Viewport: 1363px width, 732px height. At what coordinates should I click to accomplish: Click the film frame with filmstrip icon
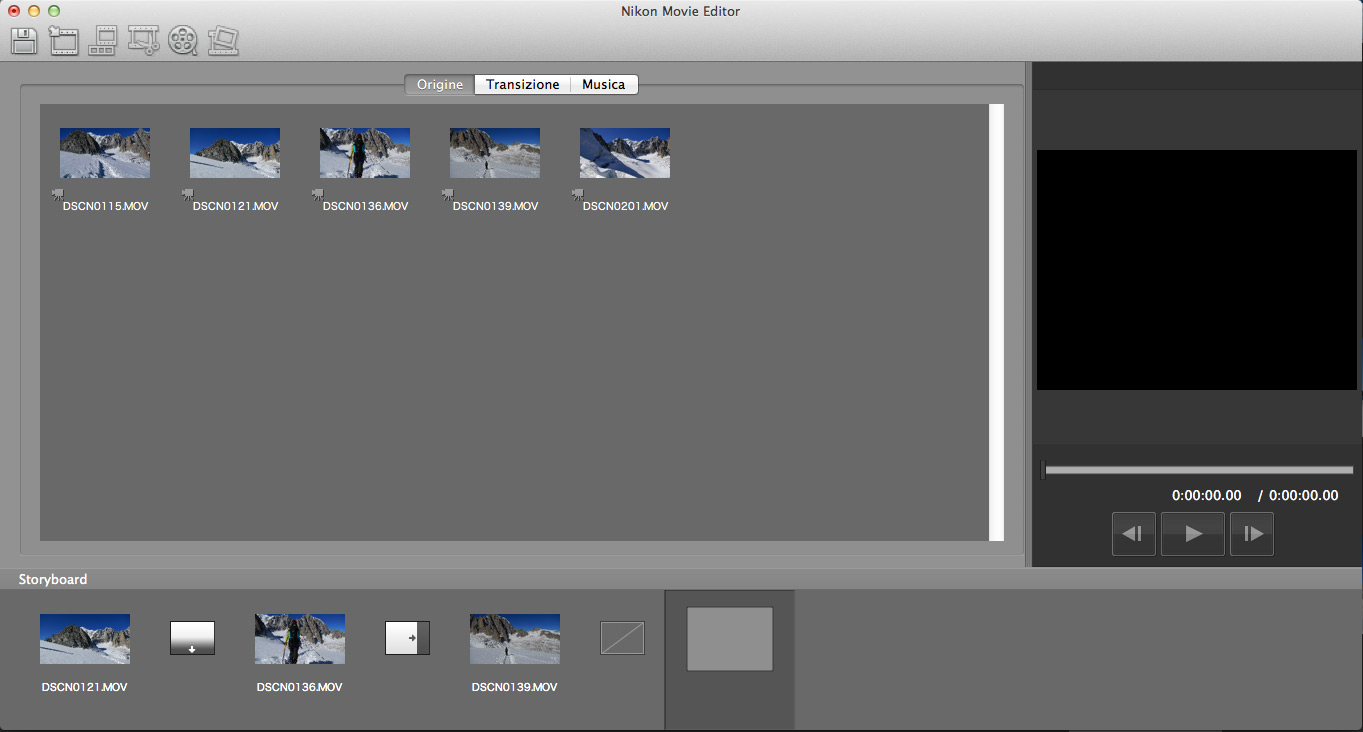[x=103, y=41]
